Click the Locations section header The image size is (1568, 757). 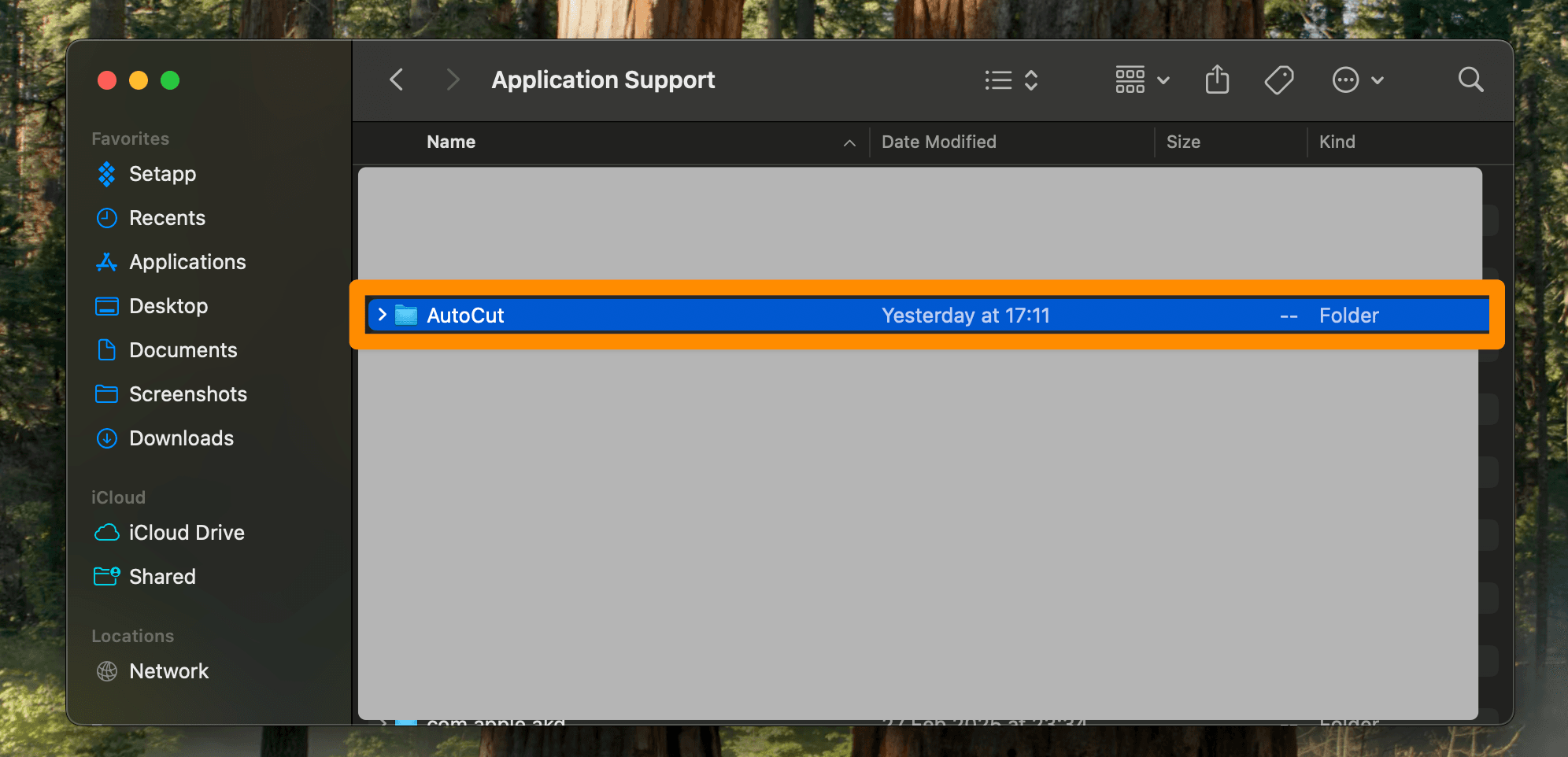pyautogui.click(x=133, y=636)
